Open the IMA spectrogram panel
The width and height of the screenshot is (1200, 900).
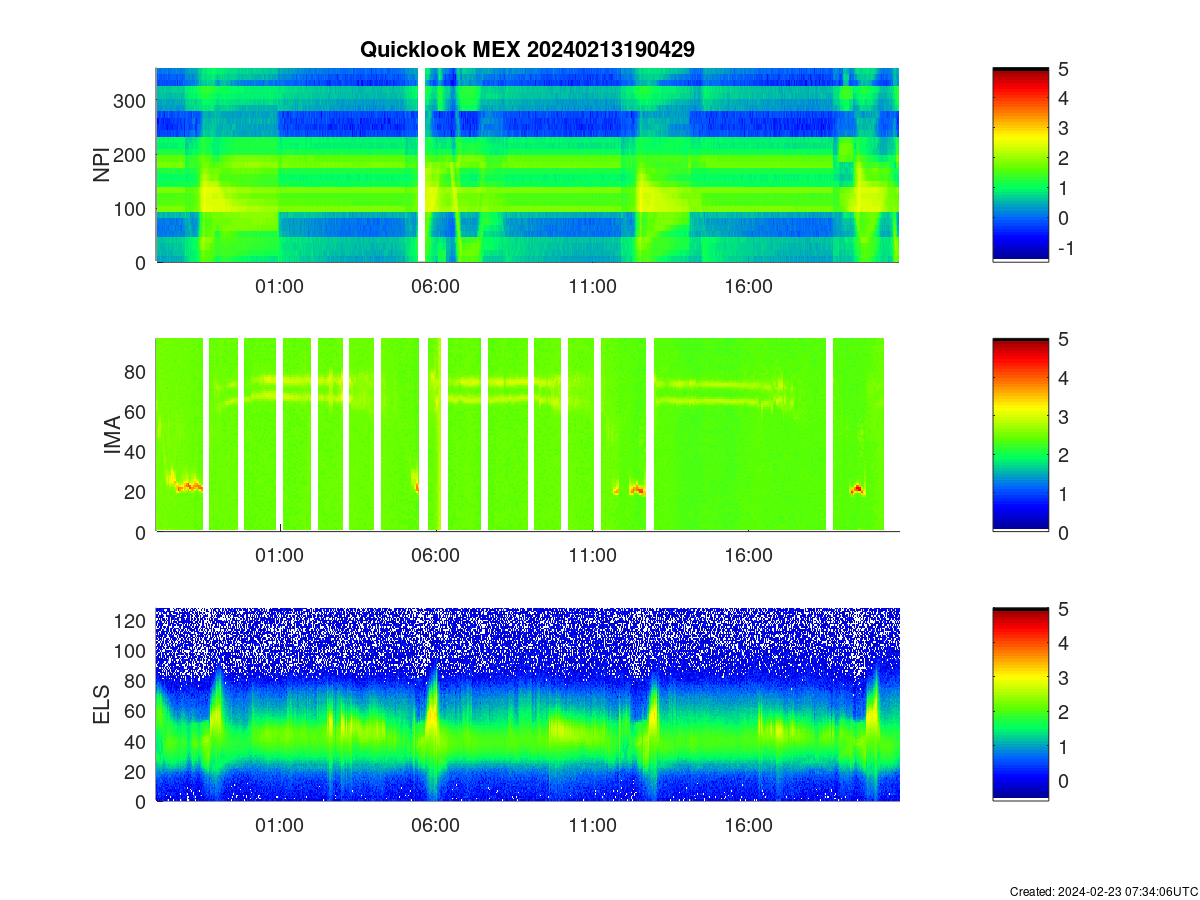pyautogui.click(x=527, y=434)
